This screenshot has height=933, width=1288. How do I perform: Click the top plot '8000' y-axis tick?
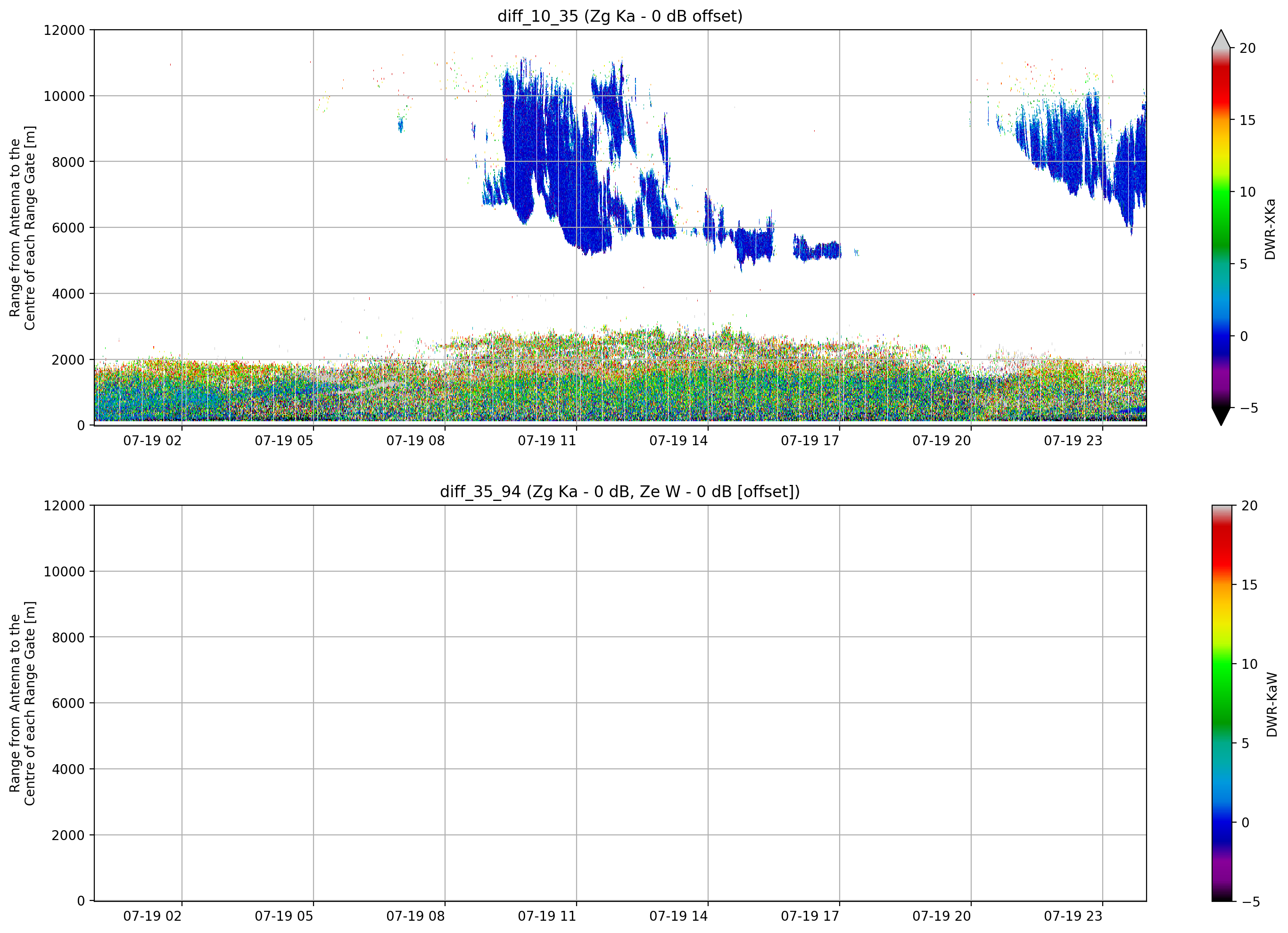[68, 162]
